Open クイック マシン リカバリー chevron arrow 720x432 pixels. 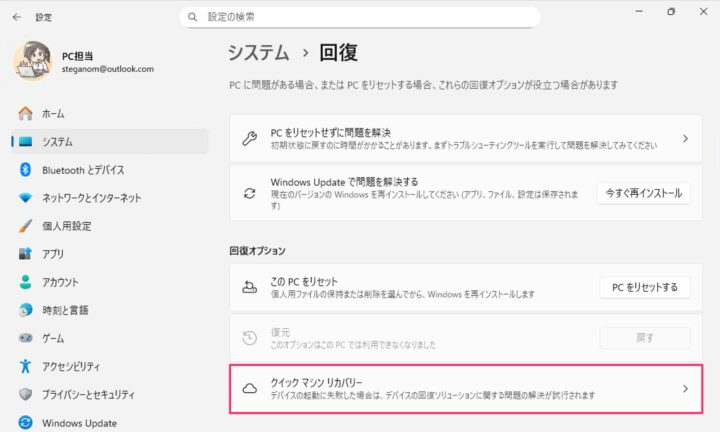(685, 388)
